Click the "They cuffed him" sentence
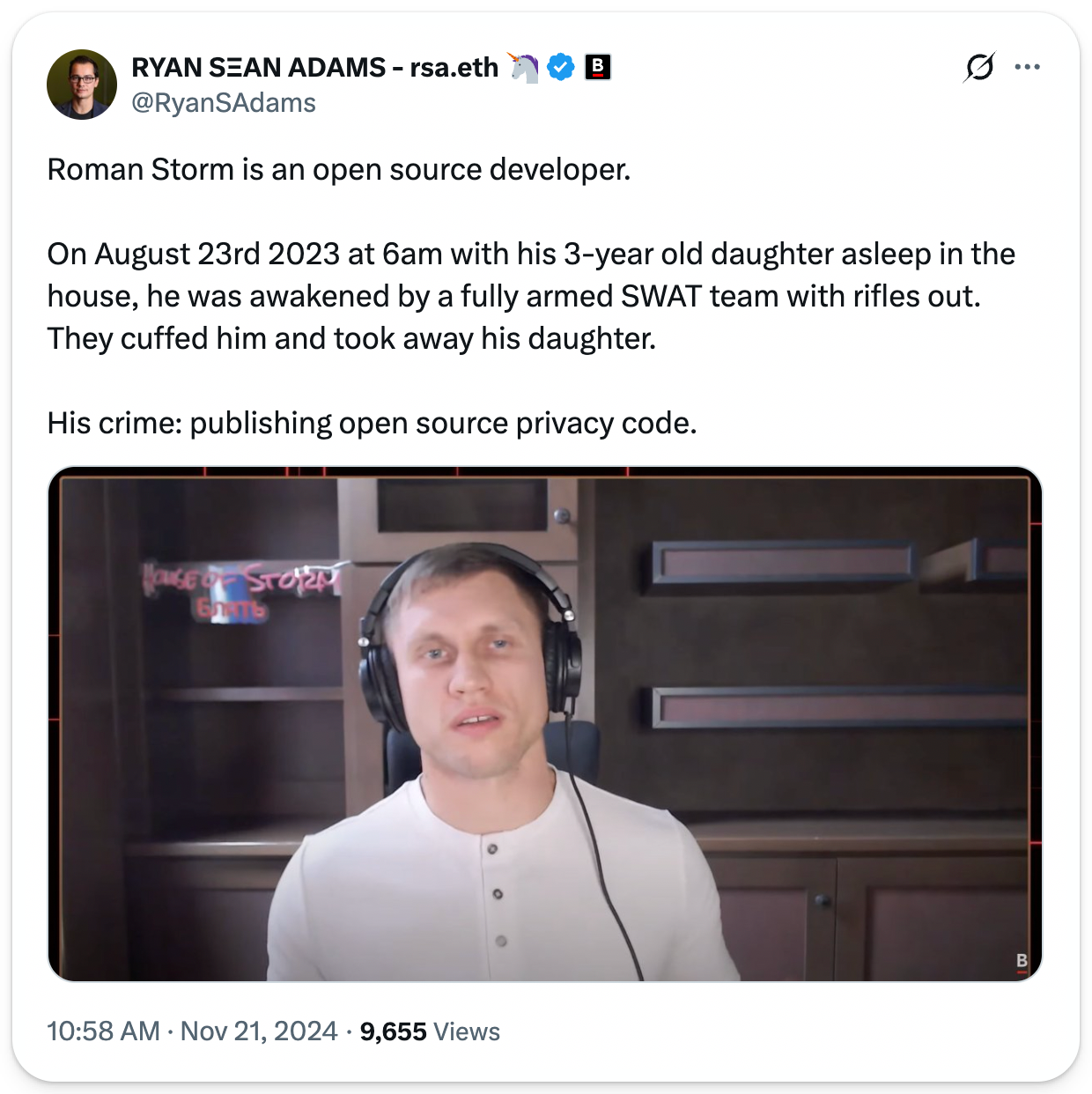 click(351, 338)
